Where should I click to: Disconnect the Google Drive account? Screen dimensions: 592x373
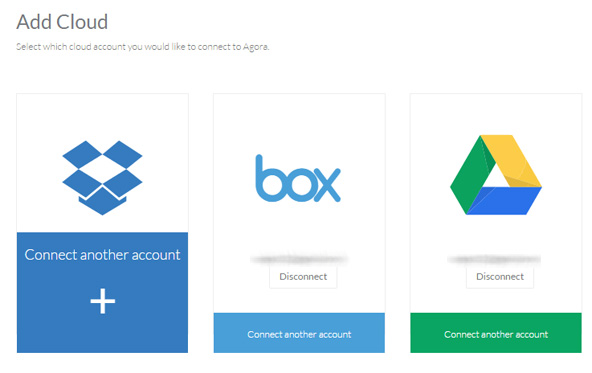[500, 277]
